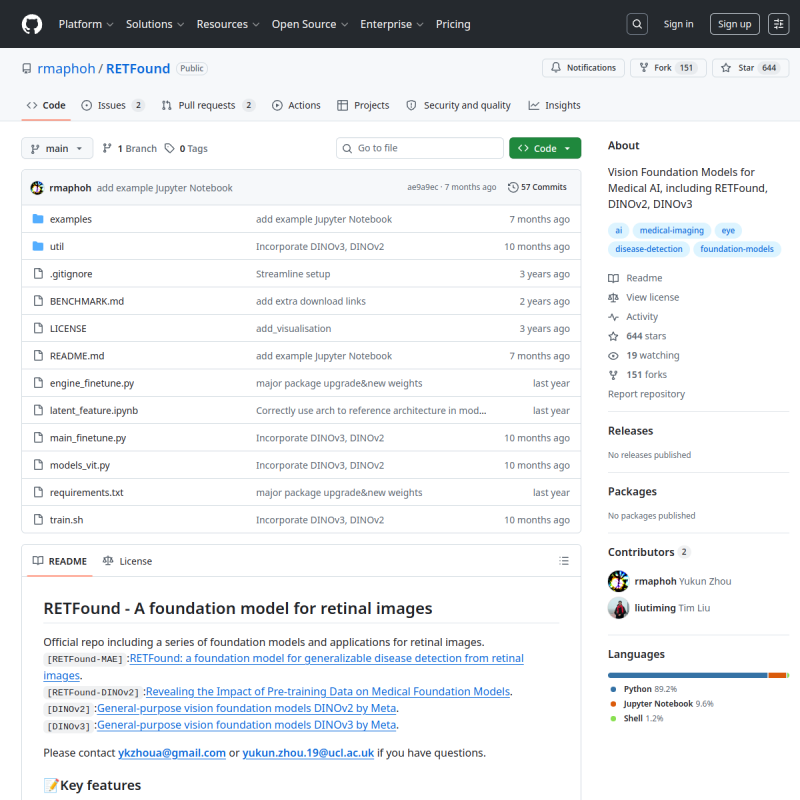Click the Python language bar segment
800x800 pixels.
coord(688,675)
